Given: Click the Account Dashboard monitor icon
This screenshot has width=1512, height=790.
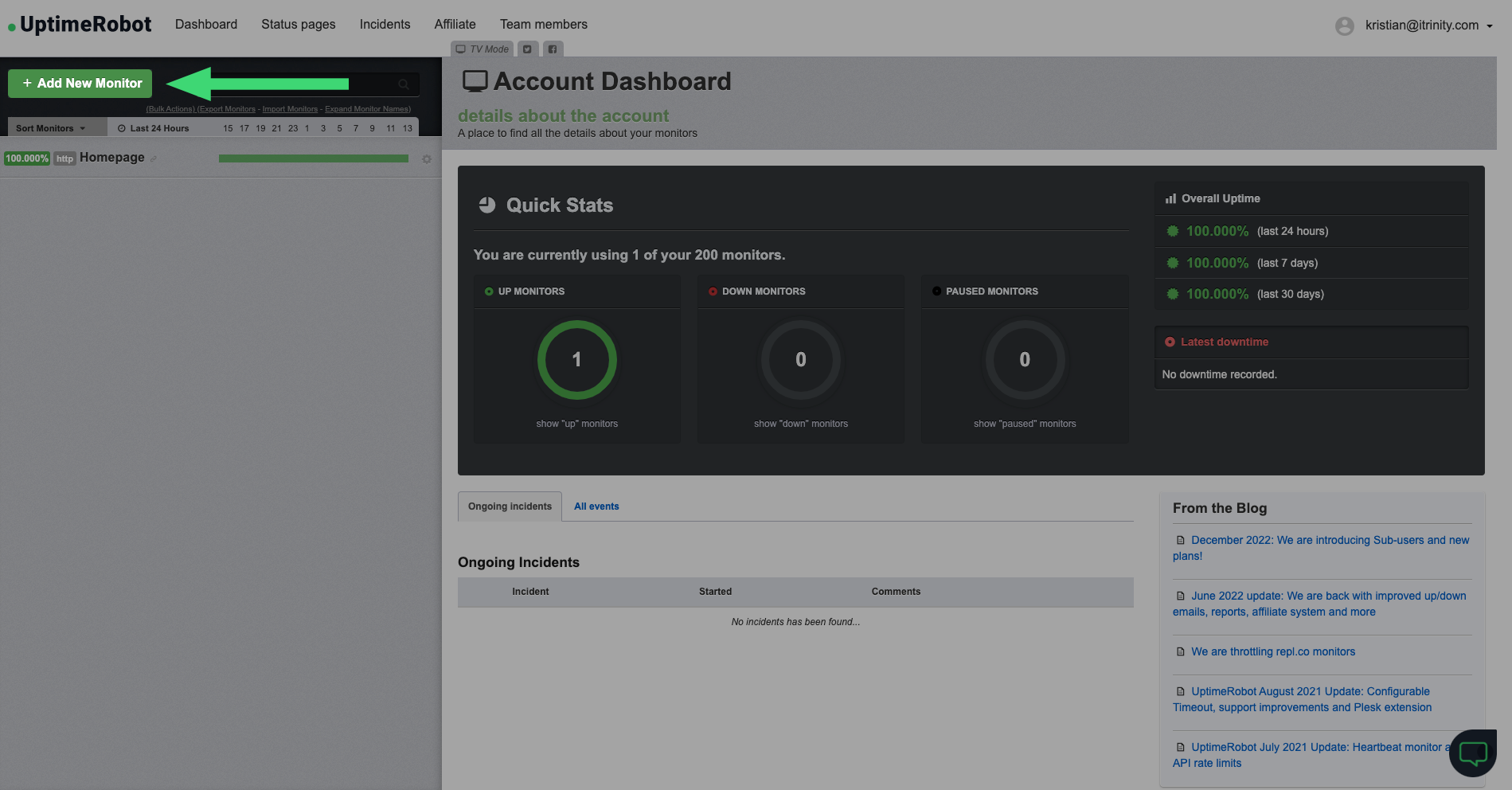Looking at the screenshot, I should pos(475,81).
